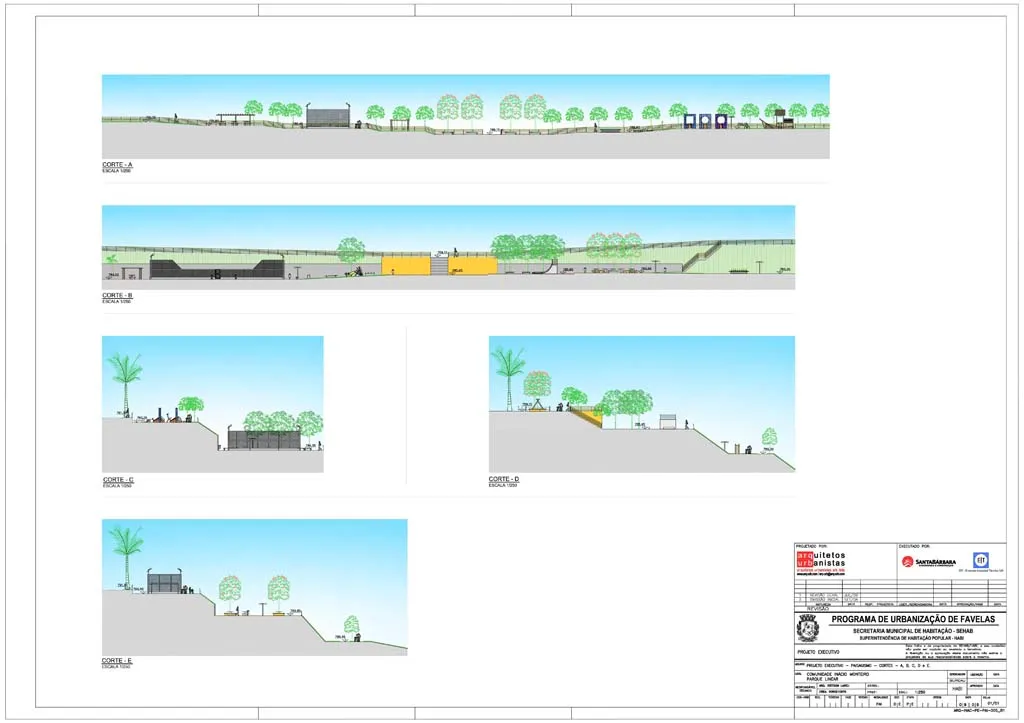Click the dark fenced court building in Corte A
This screenshot has width=1024, height=723.
pyautogui.click(x=326, y=117)
